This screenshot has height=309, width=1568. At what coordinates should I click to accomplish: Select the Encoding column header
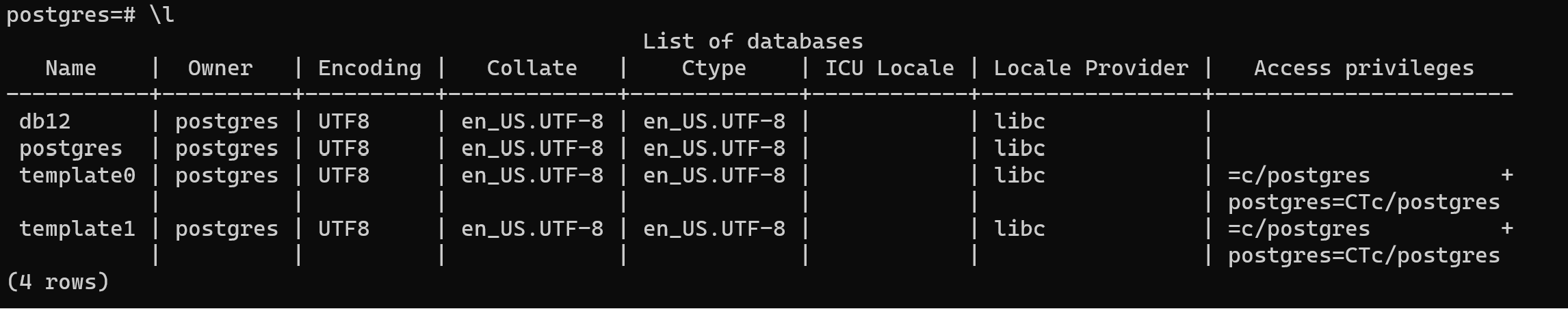click(x=369, y=68)
